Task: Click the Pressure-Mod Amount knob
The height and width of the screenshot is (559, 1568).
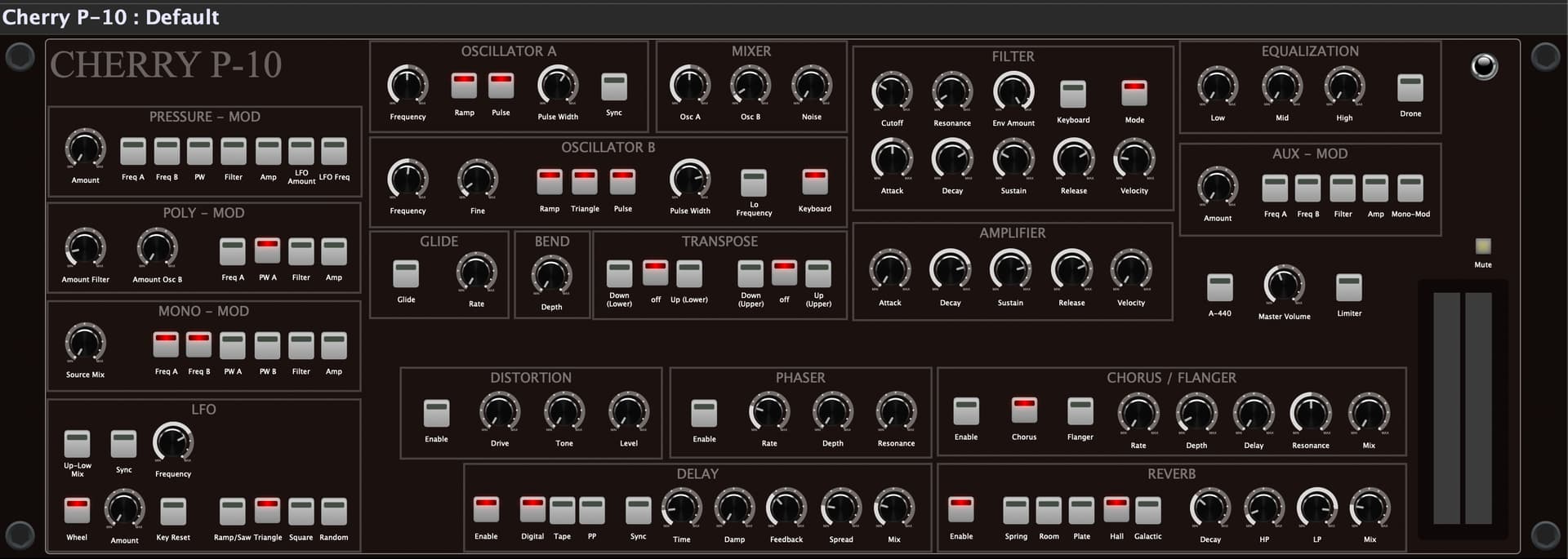Action: pos(85,149)
